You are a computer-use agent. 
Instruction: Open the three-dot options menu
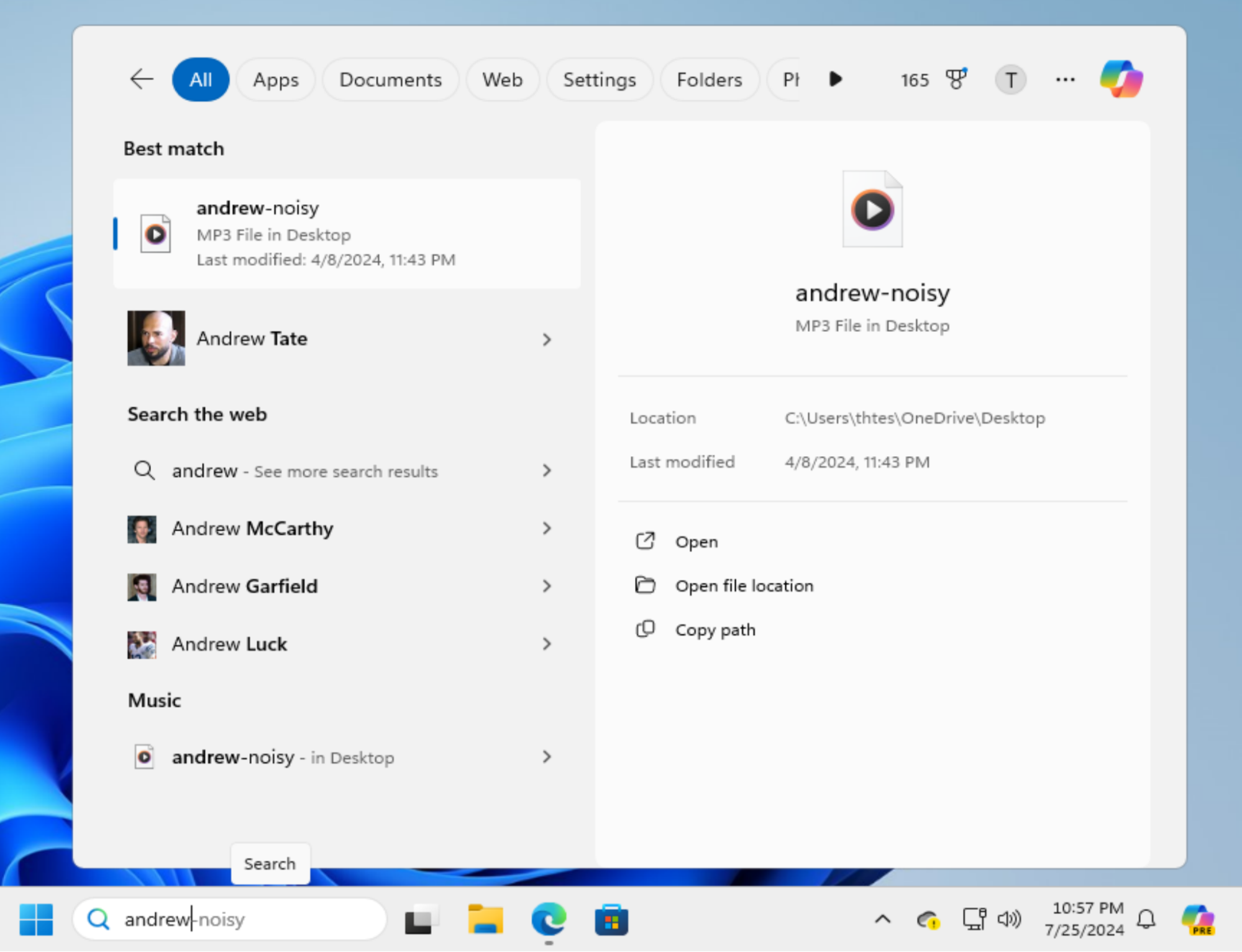click(x=1065, y=80)
